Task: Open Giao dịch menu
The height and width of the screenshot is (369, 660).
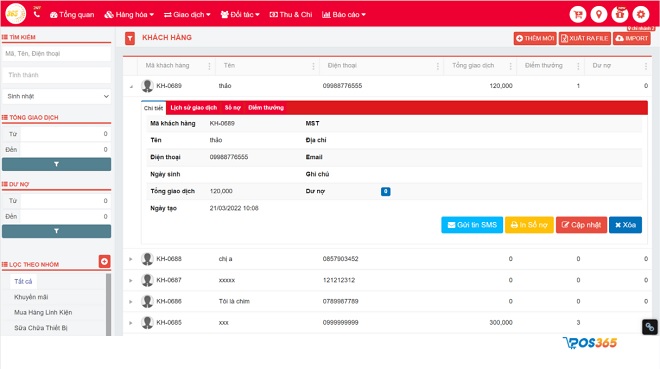Action: tap(187, 14)
